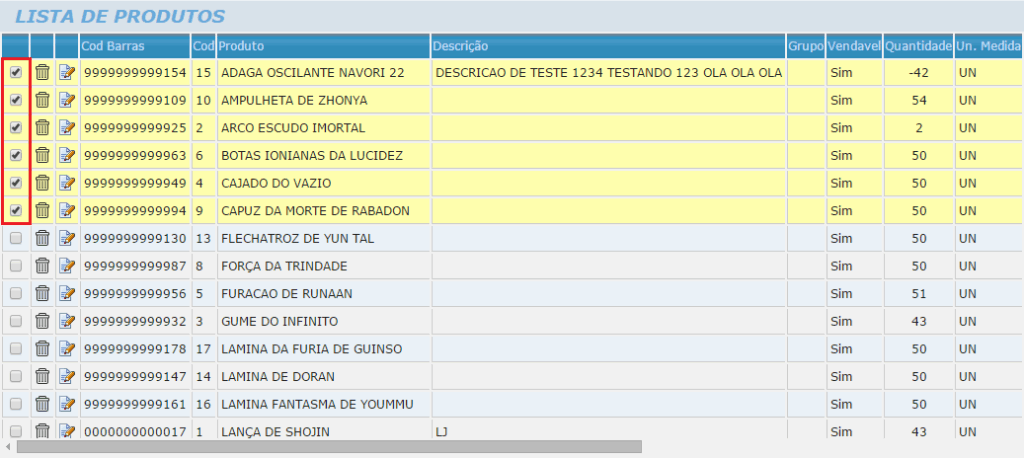Click quantity 51 for FURACAO DE RUNAAN
Image resolution: width=1024 pixels, height=458 pixels.
click(919, 293)
